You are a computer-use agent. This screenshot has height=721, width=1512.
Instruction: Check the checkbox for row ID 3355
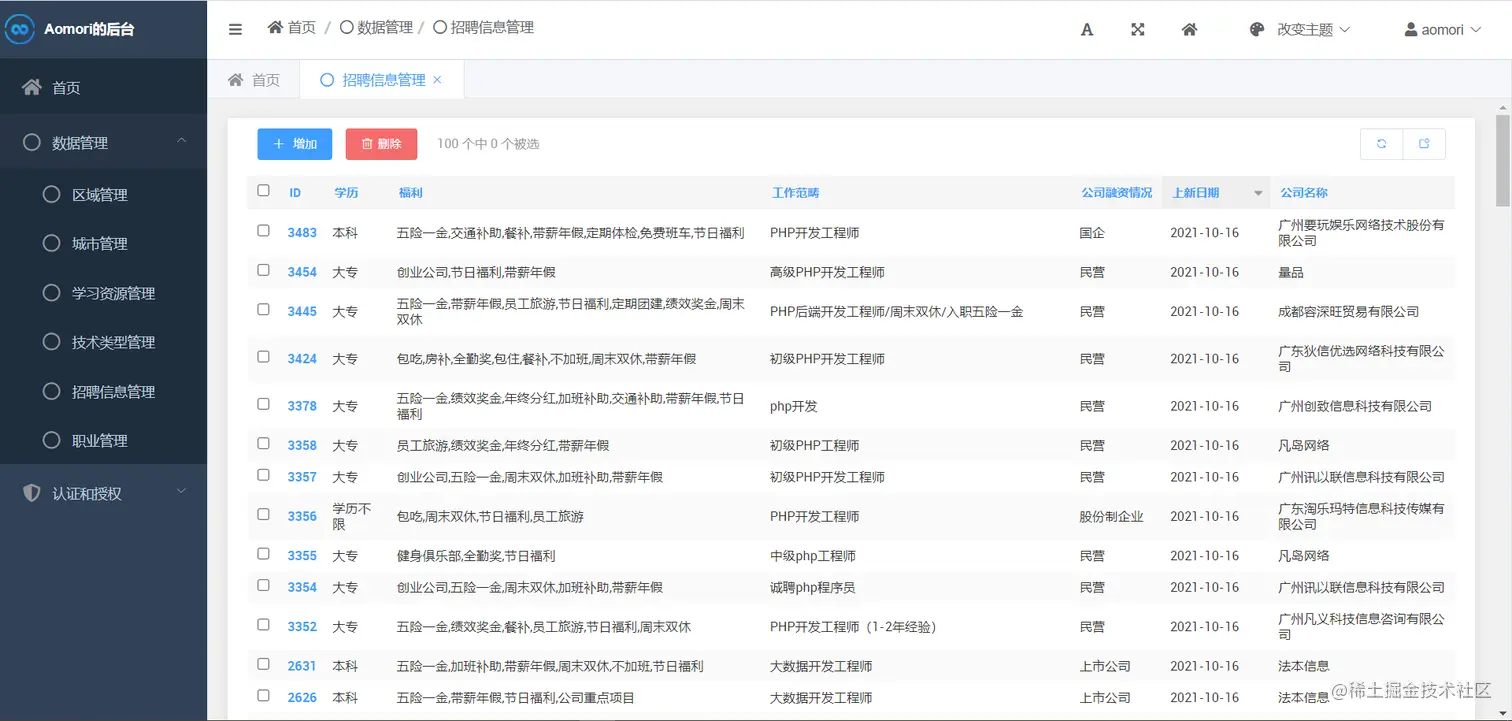point(263,553)
